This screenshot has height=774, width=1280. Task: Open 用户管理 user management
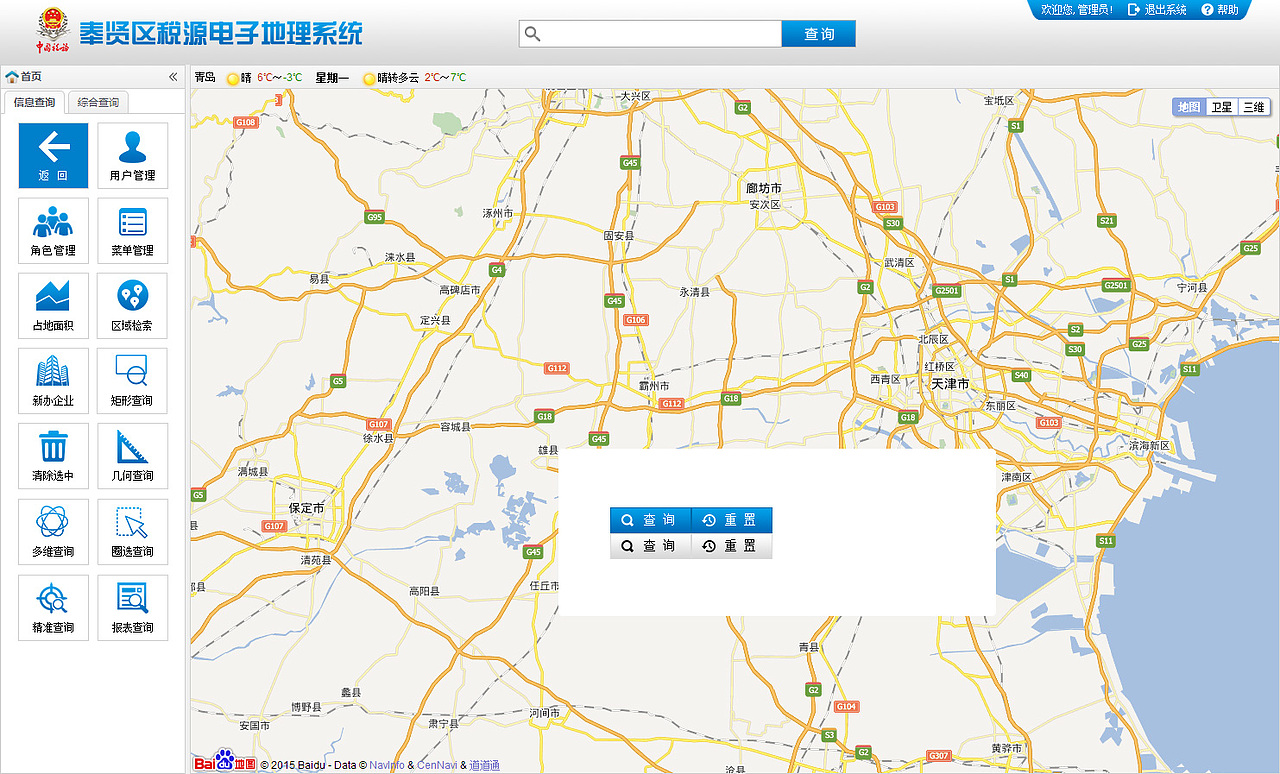pos(132,155)
